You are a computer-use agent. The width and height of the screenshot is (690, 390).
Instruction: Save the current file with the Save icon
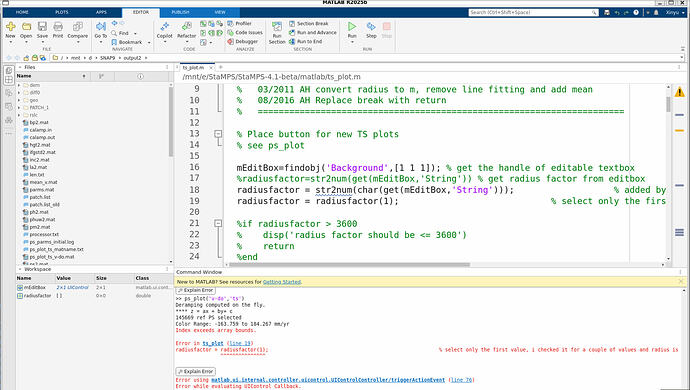42,27
